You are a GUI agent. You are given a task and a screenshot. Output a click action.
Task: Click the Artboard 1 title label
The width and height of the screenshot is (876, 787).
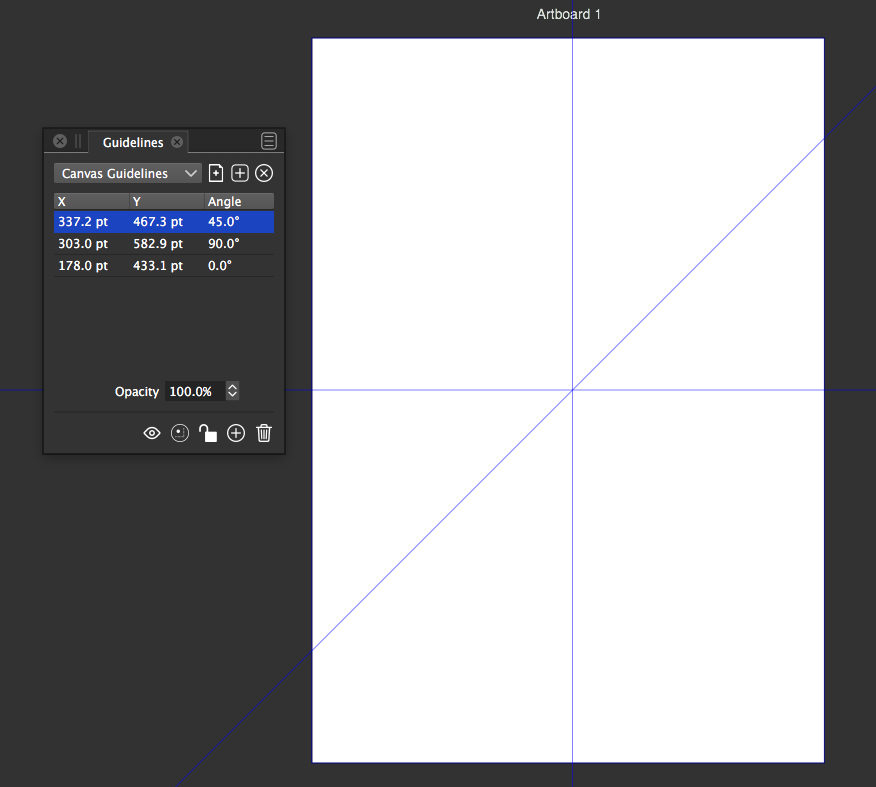pyautogui.click(x=568, y=14)
